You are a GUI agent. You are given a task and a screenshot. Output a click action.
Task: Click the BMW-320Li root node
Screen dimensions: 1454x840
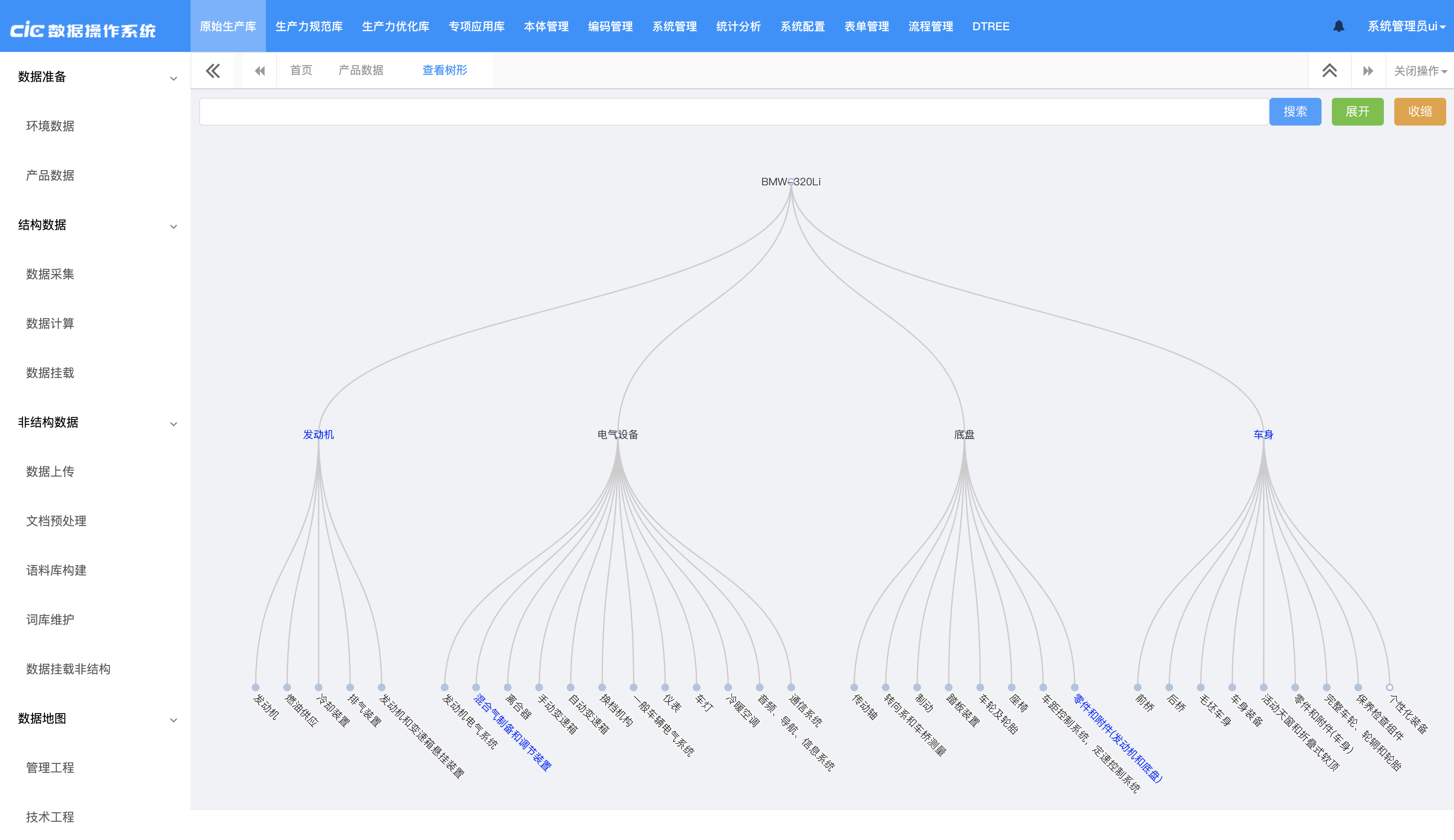[x=791, y=181]
